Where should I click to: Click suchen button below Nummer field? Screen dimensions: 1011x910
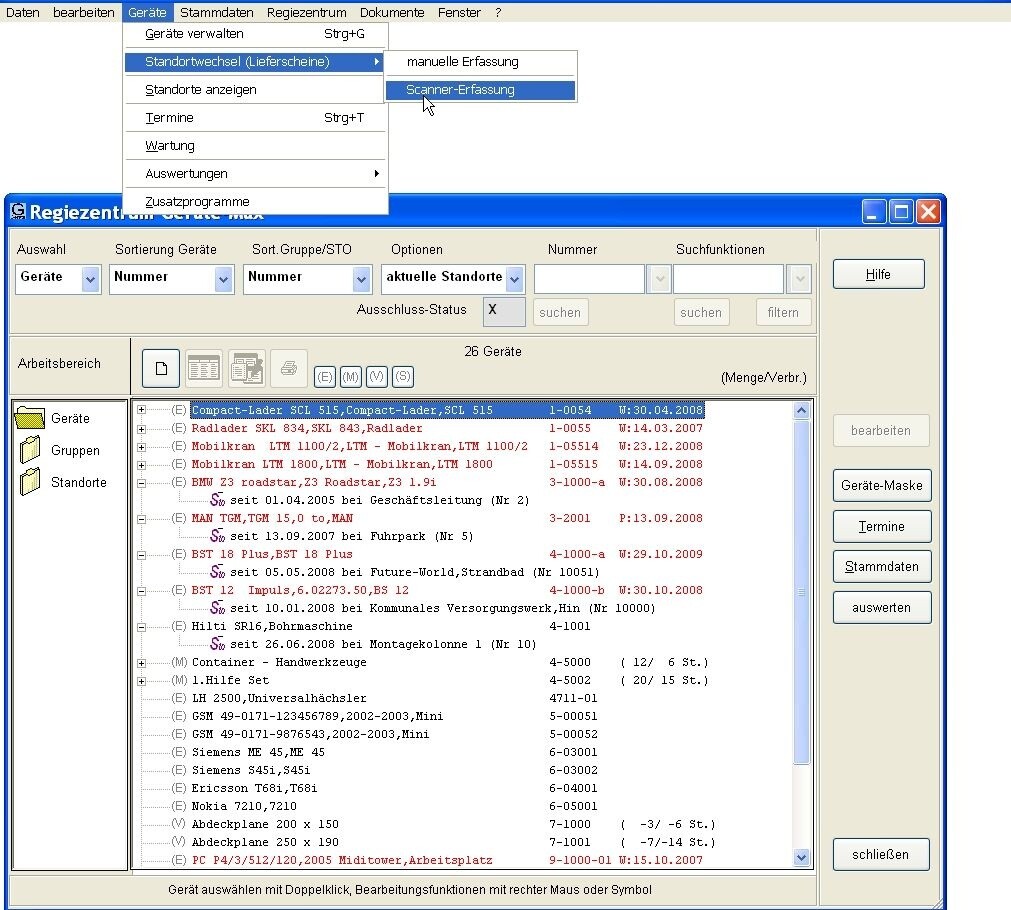tap(560, 312)
